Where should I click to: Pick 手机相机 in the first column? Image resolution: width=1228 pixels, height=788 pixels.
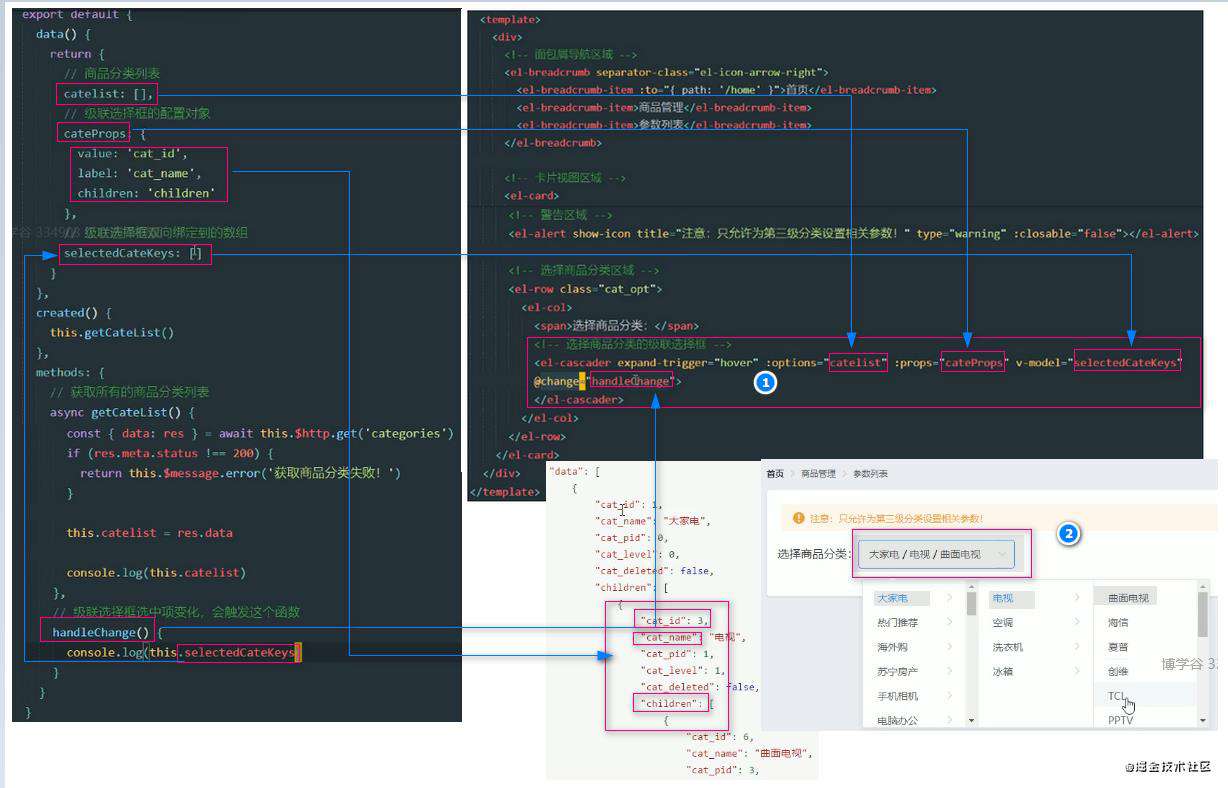pos(897,696)
